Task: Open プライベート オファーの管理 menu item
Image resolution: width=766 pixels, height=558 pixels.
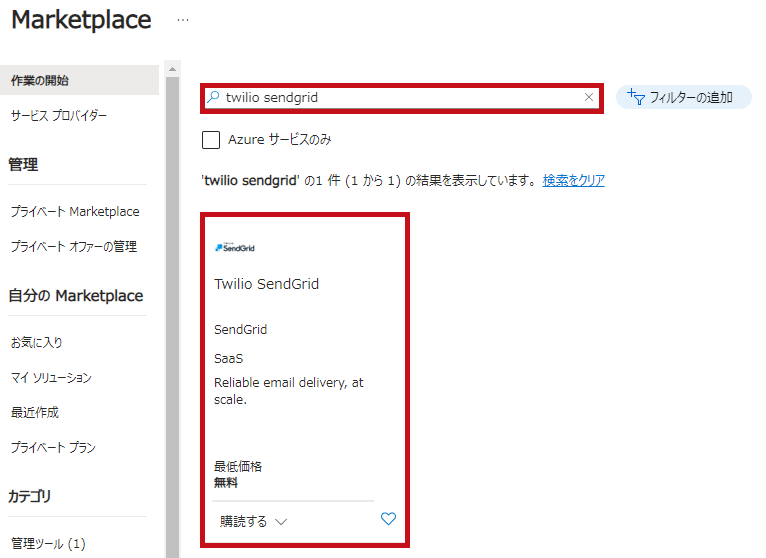Action: point(74,246)
